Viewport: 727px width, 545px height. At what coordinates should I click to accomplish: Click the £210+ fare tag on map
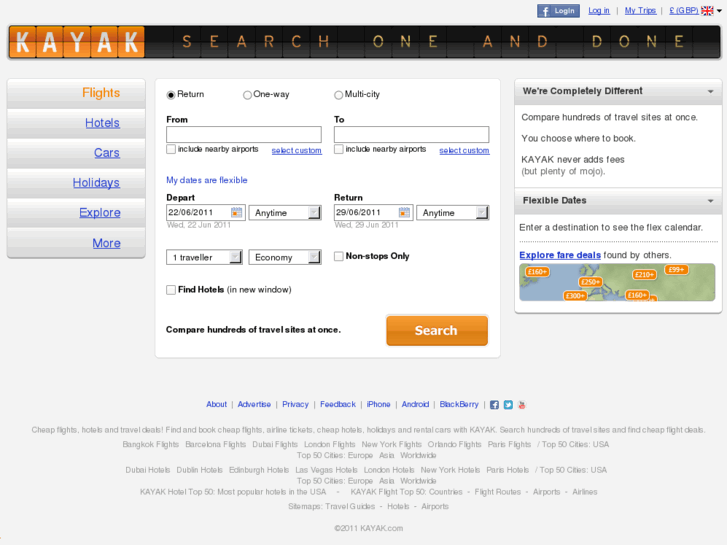[x=644, y=275]
